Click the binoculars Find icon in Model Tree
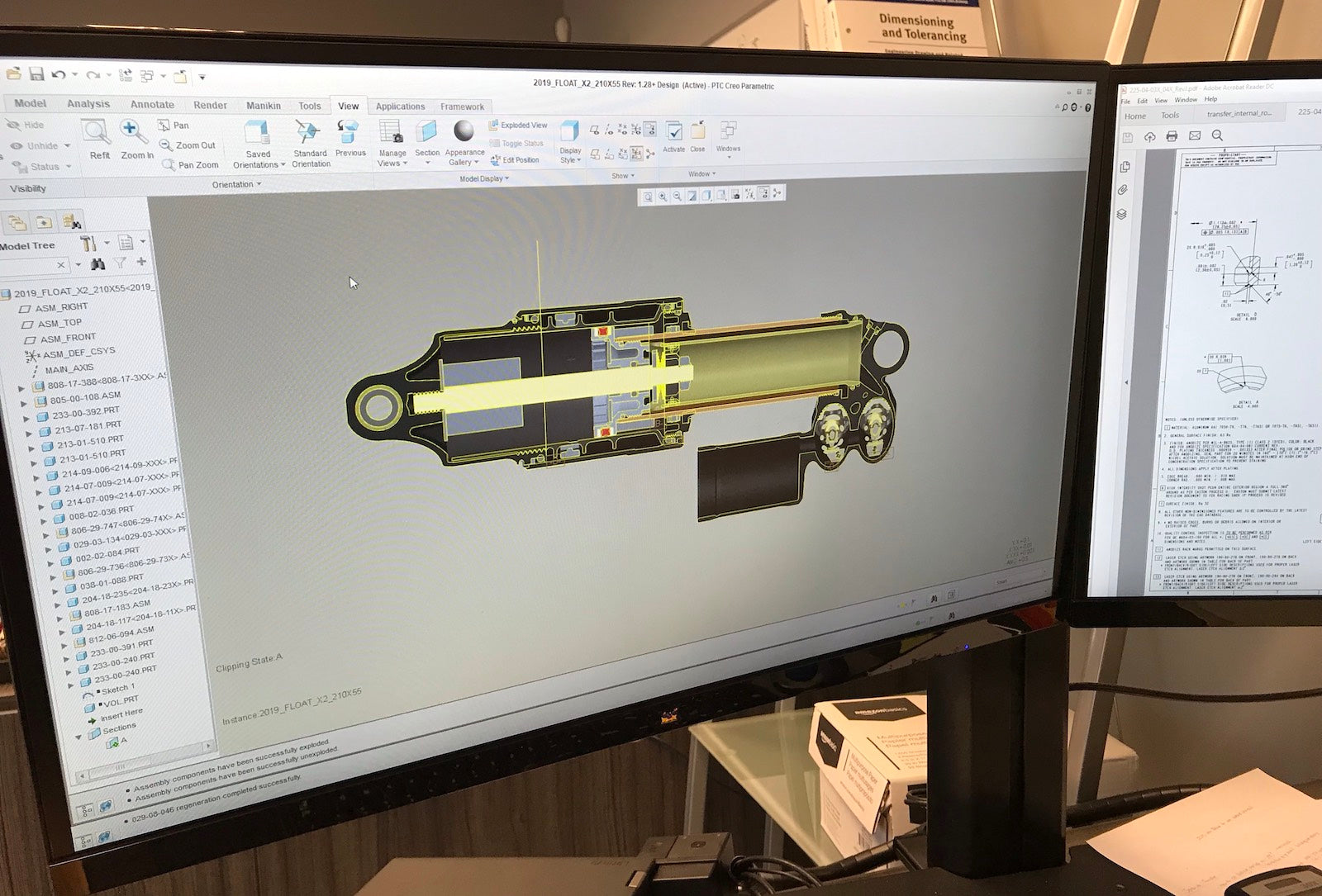Image resolution: width=1322 pixels, height=896 pixels. pyautogui.click(x=97, y=263)
